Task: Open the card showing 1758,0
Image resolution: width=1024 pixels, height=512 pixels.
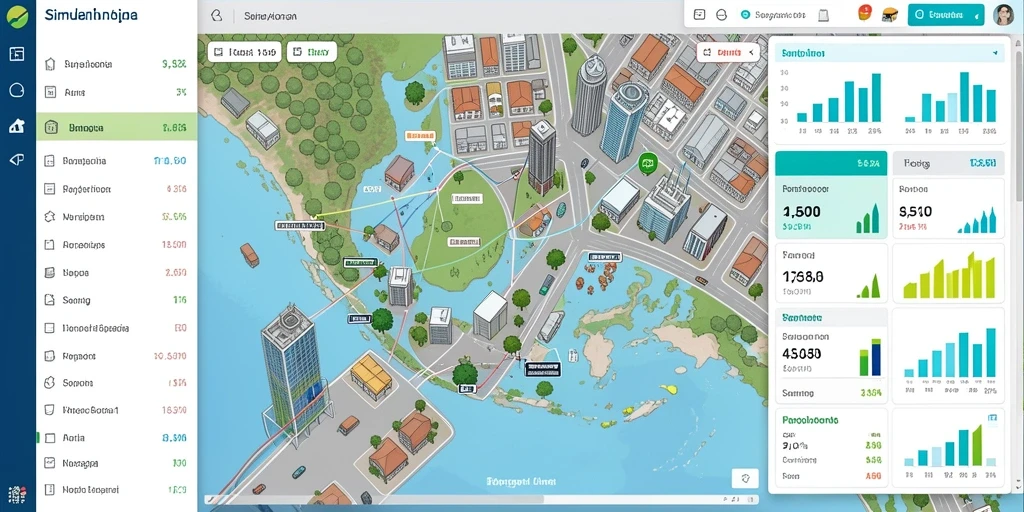Action: (x=831, y=274)
